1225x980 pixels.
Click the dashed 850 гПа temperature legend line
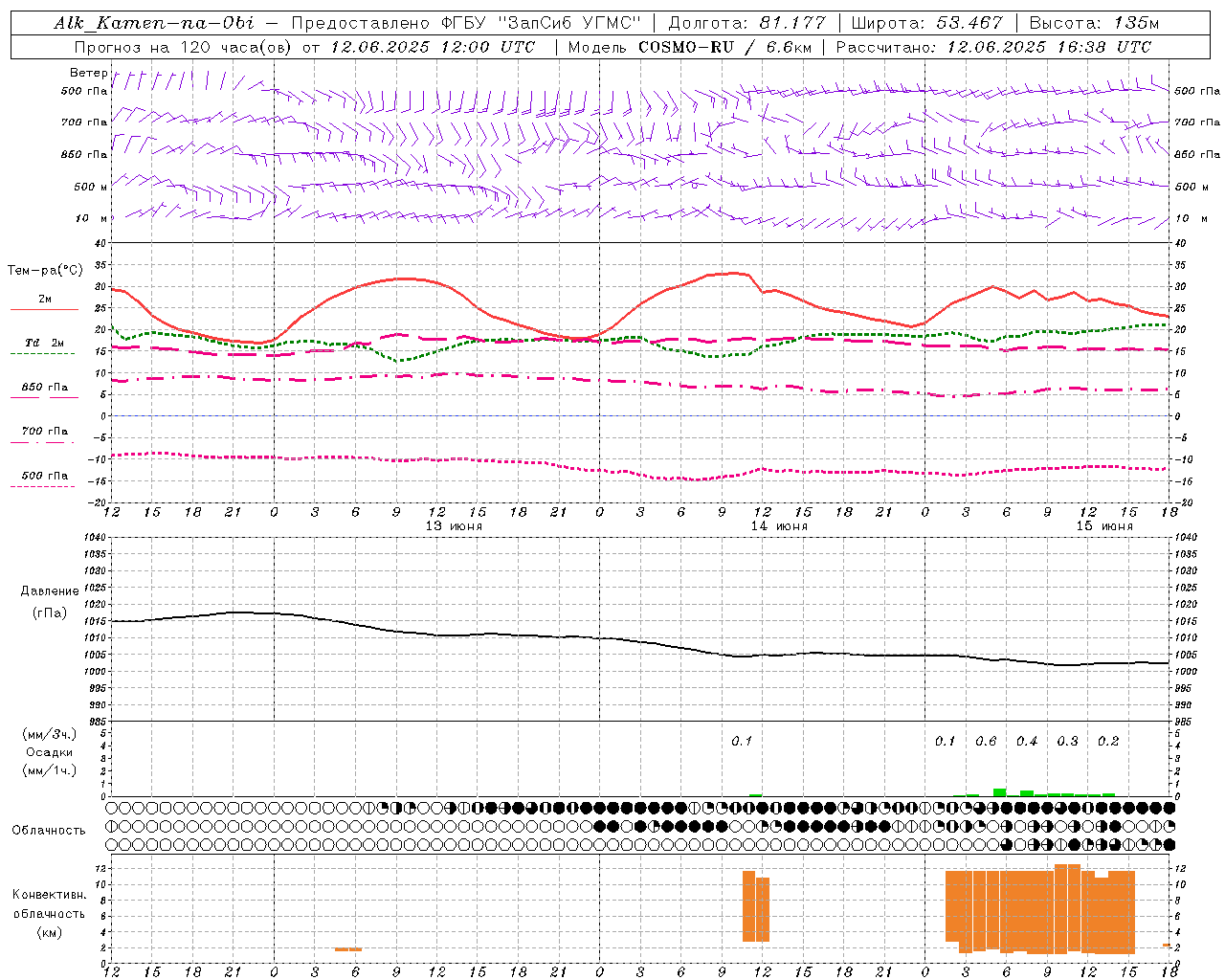[x=44, y=397]
